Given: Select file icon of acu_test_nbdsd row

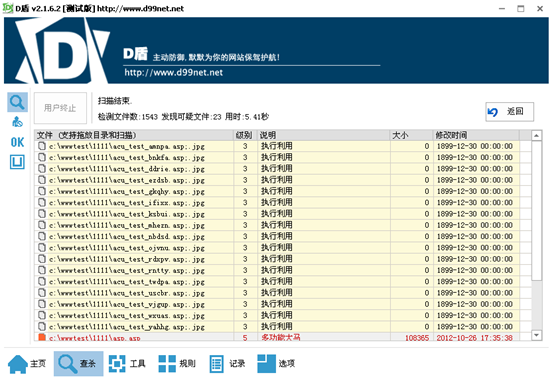Looking at the screenshot, I should coord(42,236).
